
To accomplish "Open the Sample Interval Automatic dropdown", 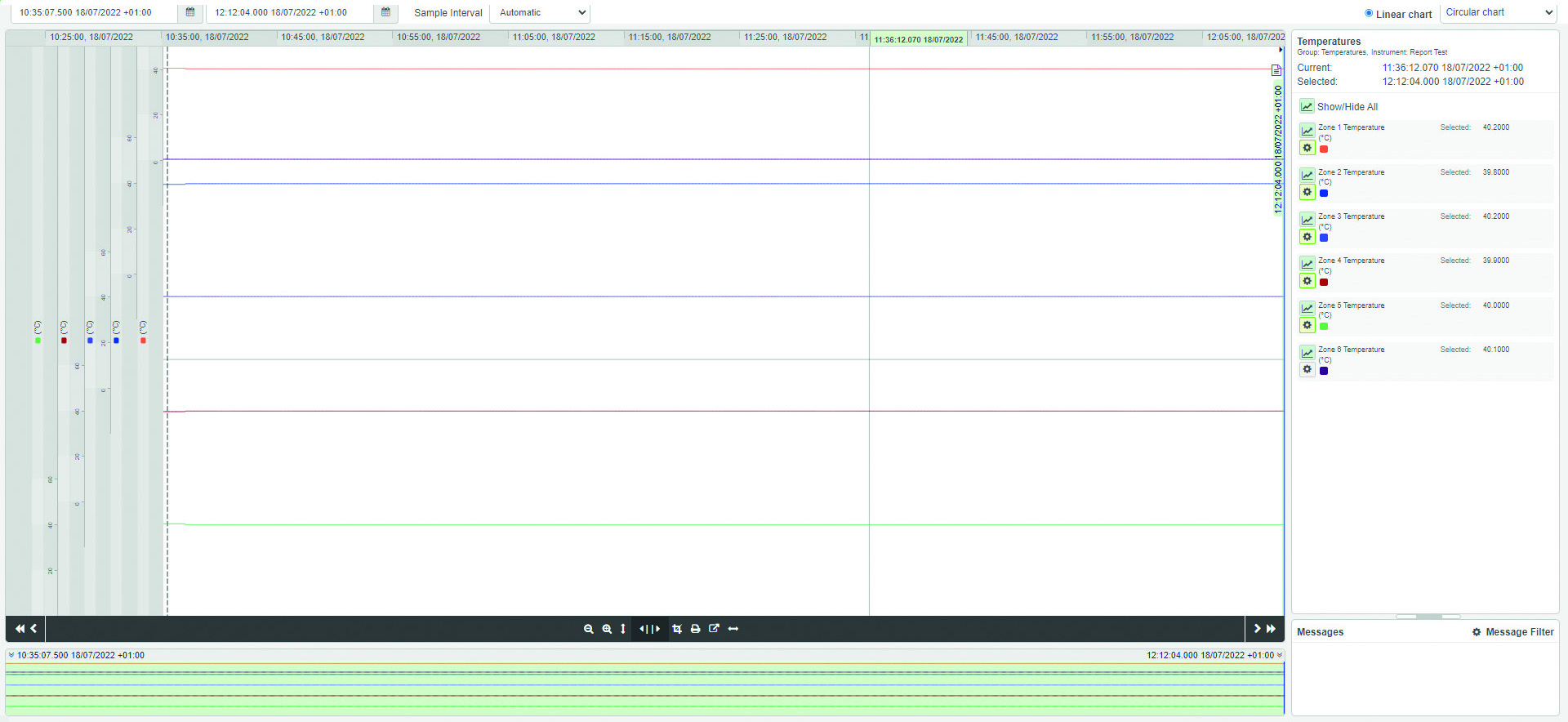I will 541,13.
